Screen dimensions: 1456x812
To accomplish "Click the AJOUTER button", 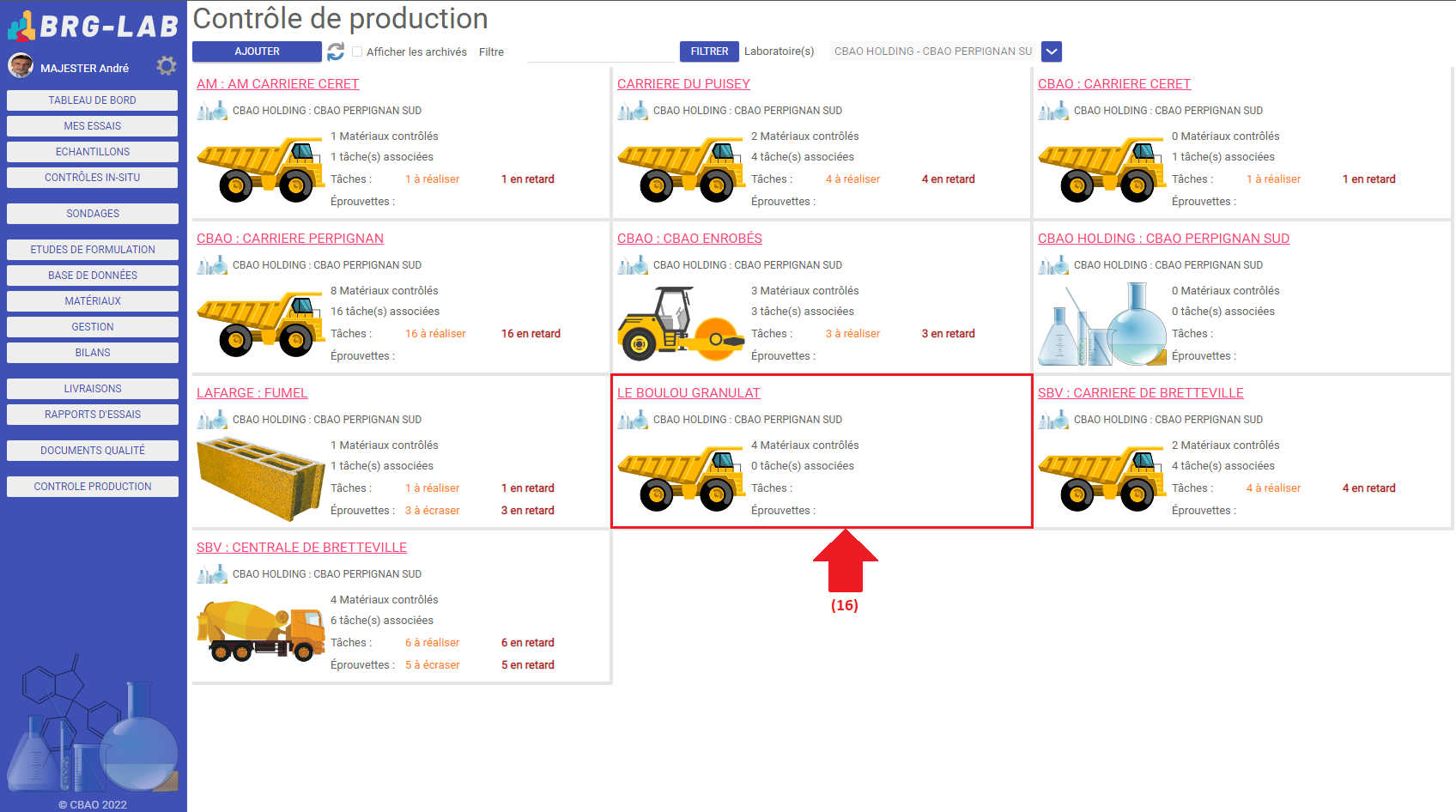I will 257,52.
